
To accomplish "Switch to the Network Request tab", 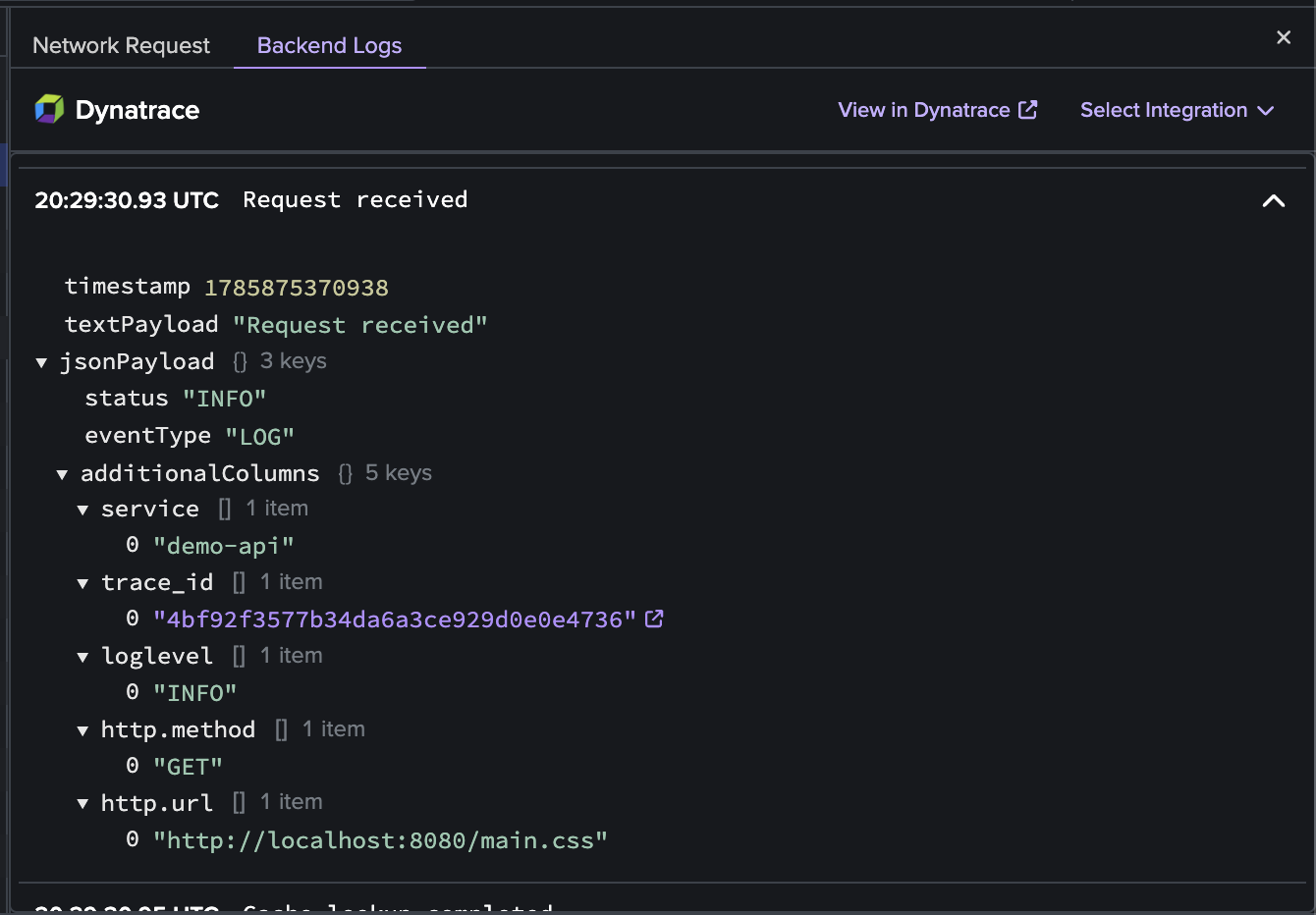I will [121, 45].
